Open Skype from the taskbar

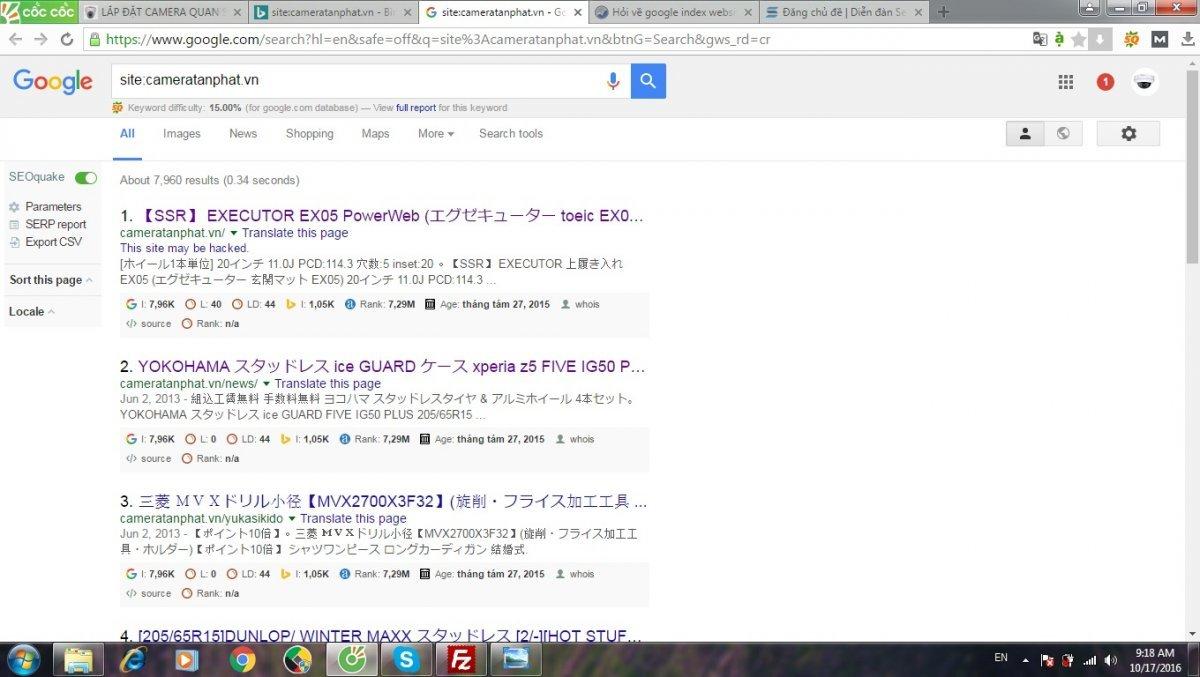[x=406, y=659]
